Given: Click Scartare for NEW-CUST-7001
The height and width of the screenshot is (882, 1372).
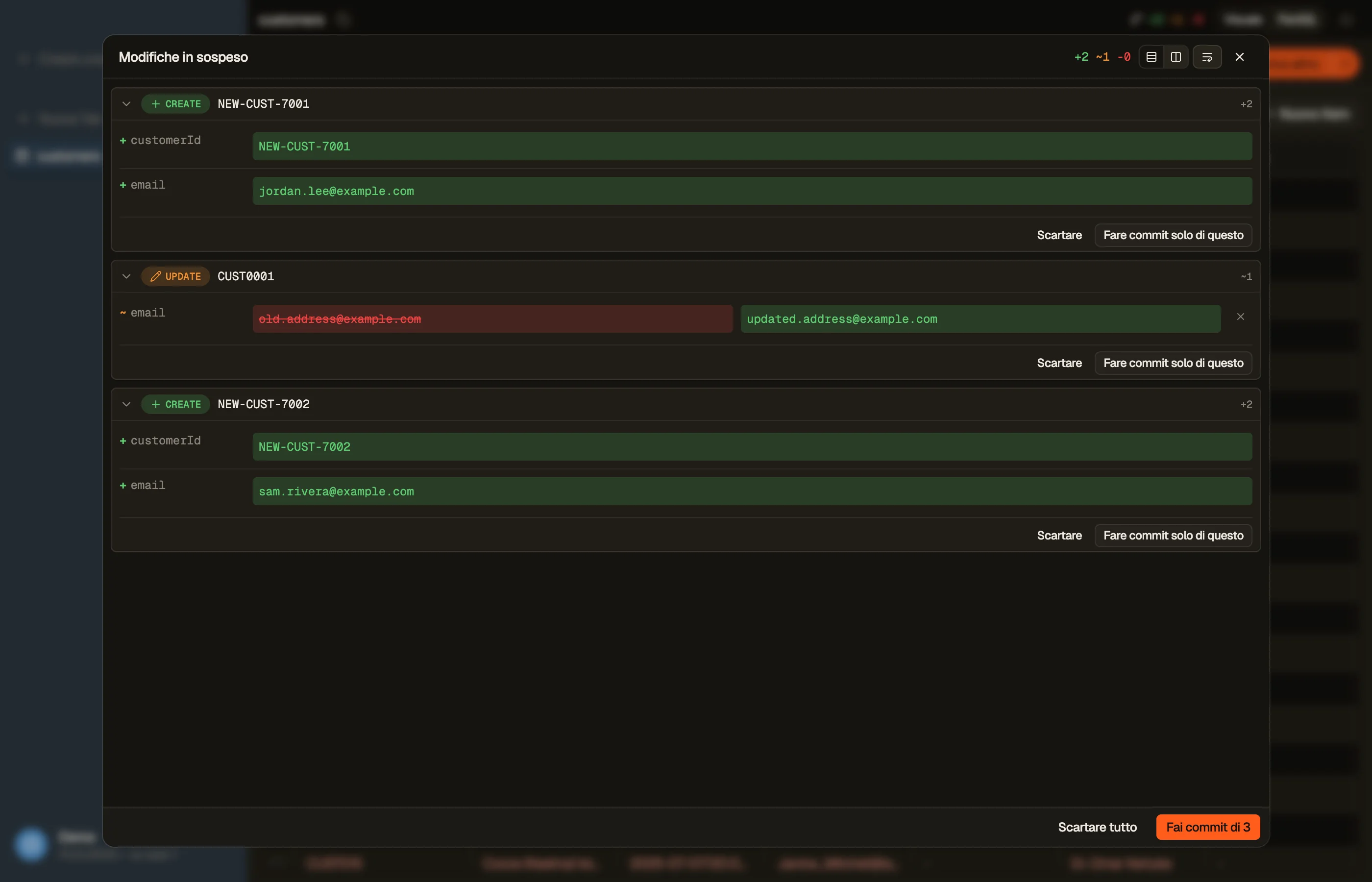Looking at the screenshot, I should click(1059, 235).
